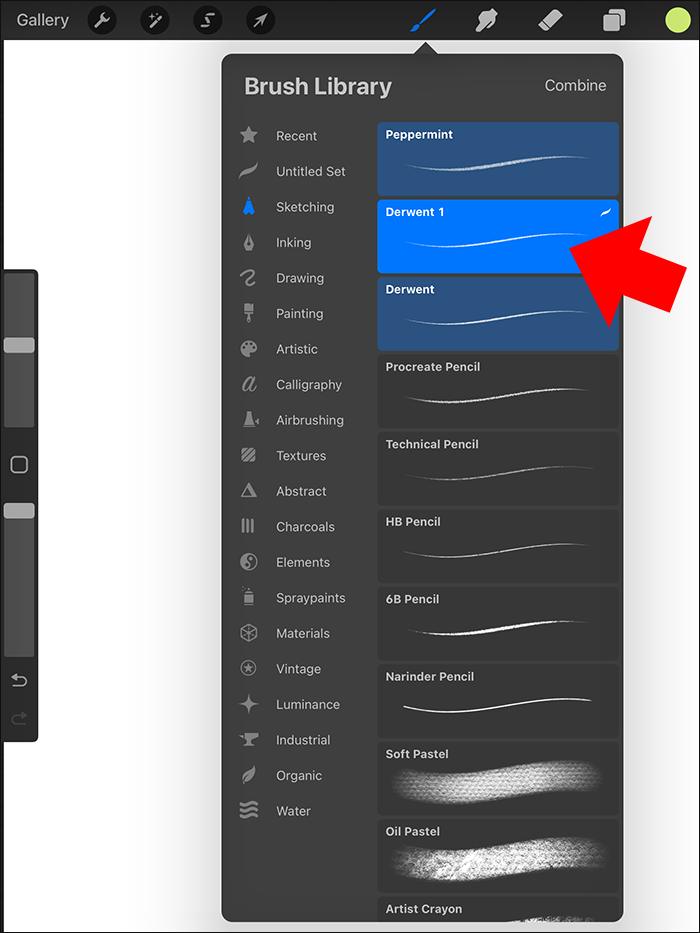Tap the redo arrow in sidebar
This screenshot has width=700, height=933.
(x=19, y=719)
